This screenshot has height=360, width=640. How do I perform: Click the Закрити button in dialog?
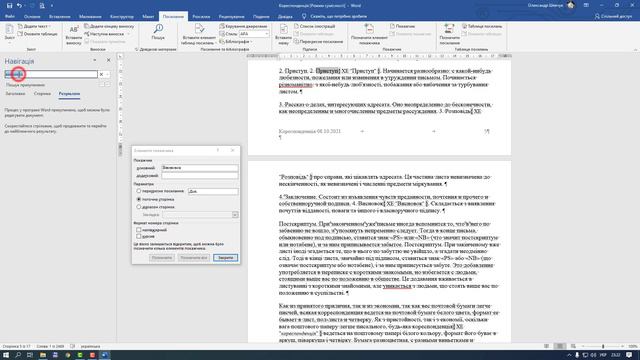(x=225, y=258)
